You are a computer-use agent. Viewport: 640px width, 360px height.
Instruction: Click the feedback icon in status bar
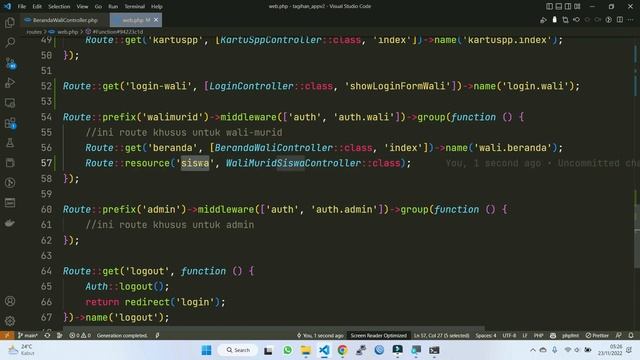619,335
